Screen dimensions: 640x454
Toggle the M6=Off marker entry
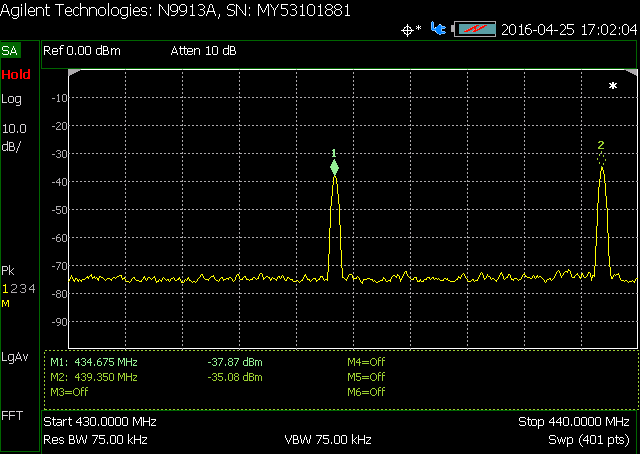(x=365, y=392)
